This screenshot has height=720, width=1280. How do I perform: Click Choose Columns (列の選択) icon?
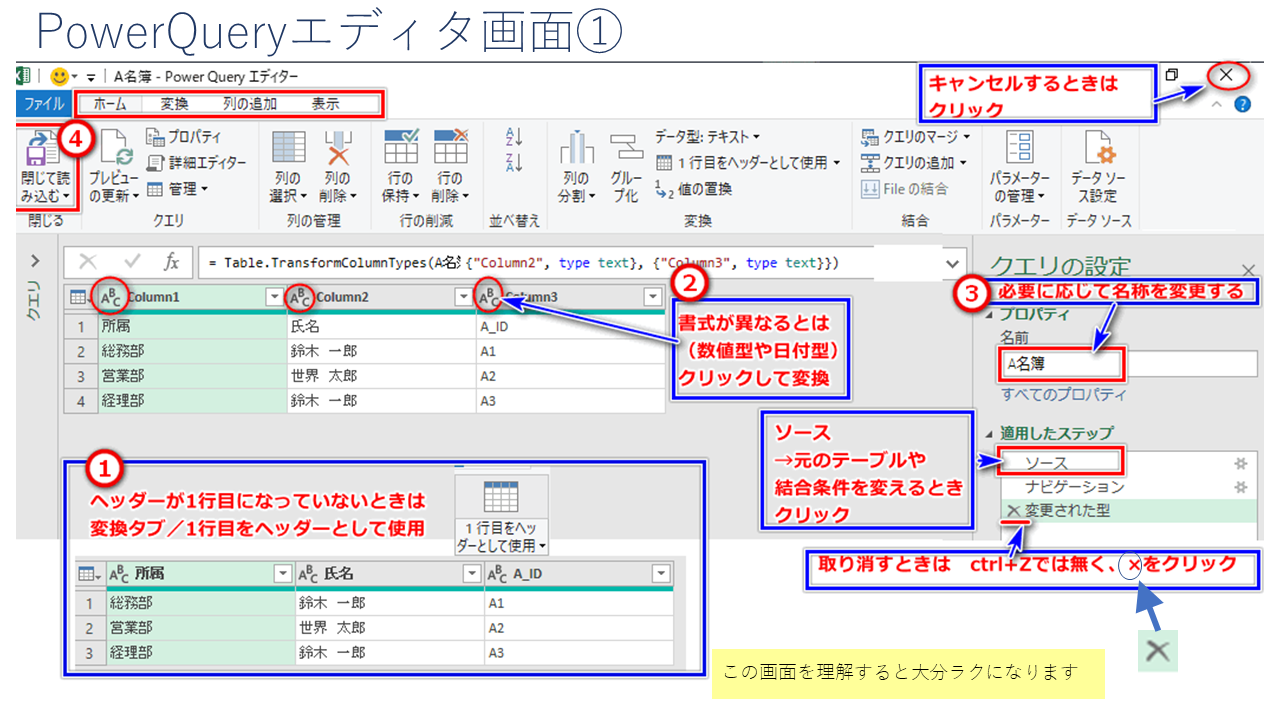coord(289,147)
